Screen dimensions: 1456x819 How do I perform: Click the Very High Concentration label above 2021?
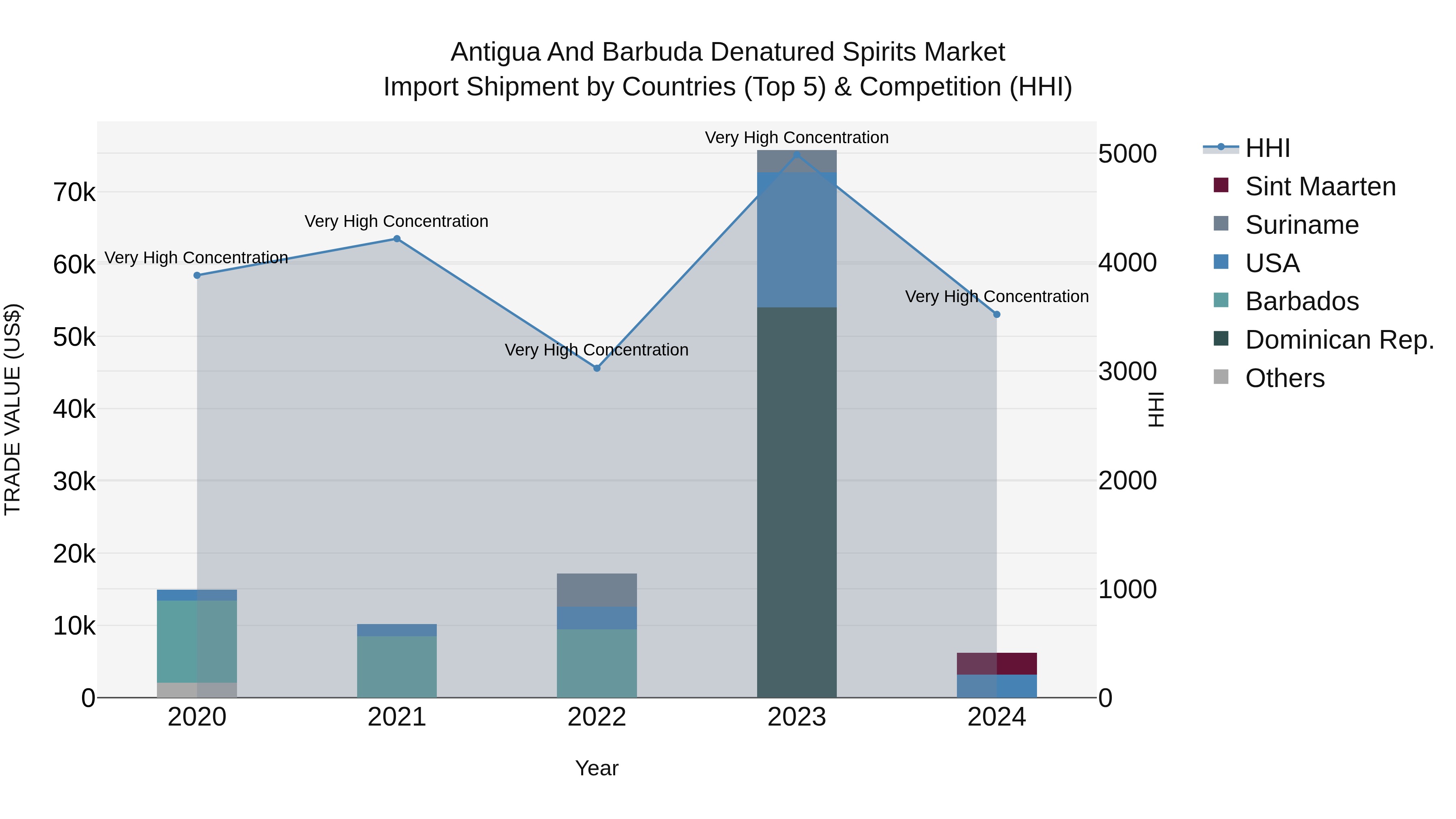(397, 221)
